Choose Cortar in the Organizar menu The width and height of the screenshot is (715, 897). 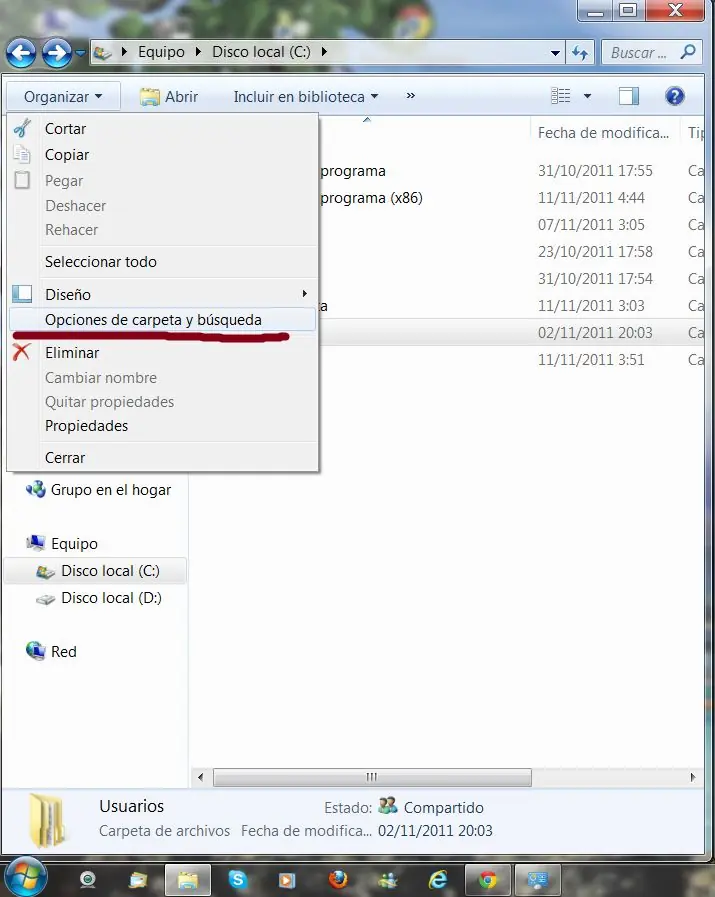coord(163,129)
